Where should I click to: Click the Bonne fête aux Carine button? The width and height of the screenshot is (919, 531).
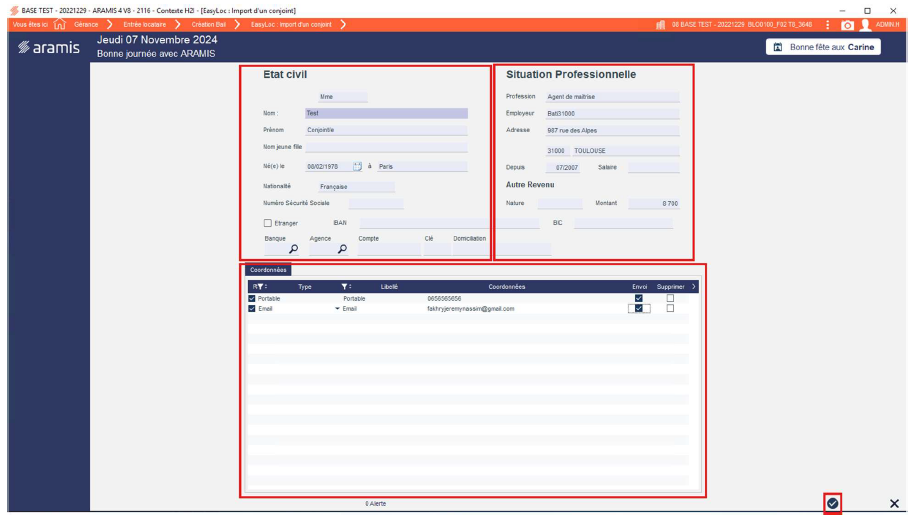pyautogui.click(x=823, y=47)
